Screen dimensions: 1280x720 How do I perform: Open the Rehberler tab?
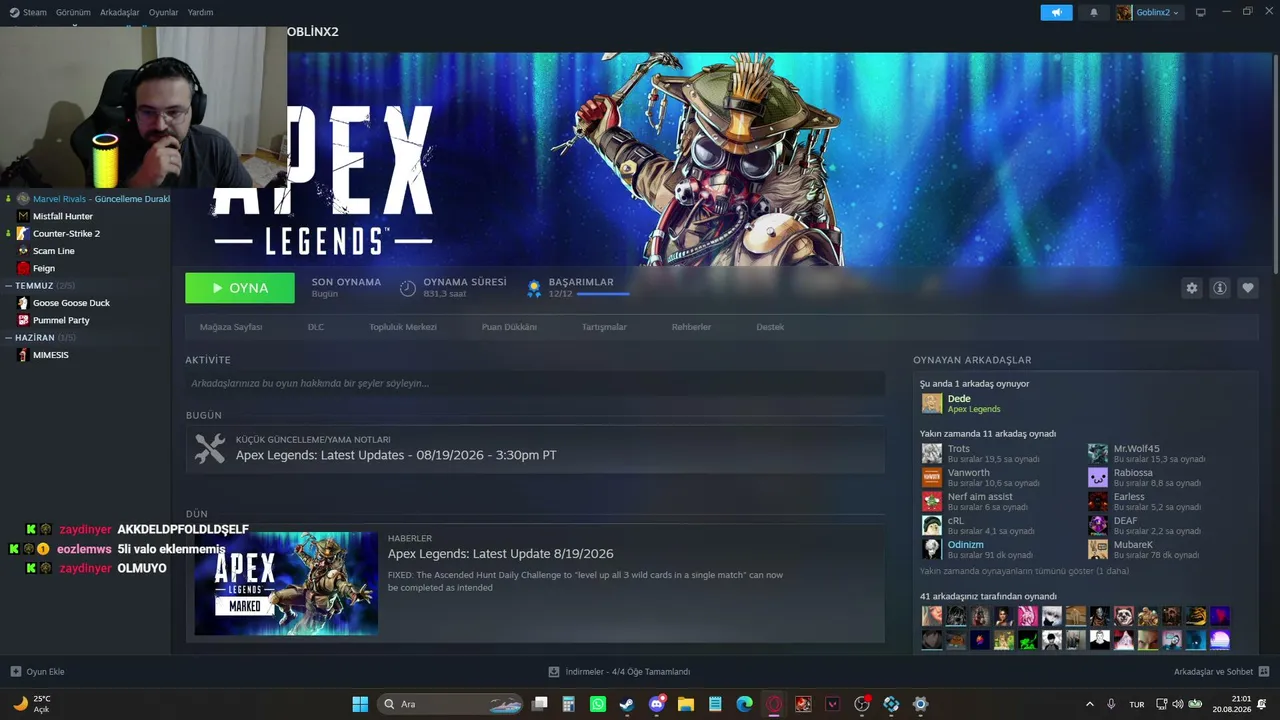[691, 327]
